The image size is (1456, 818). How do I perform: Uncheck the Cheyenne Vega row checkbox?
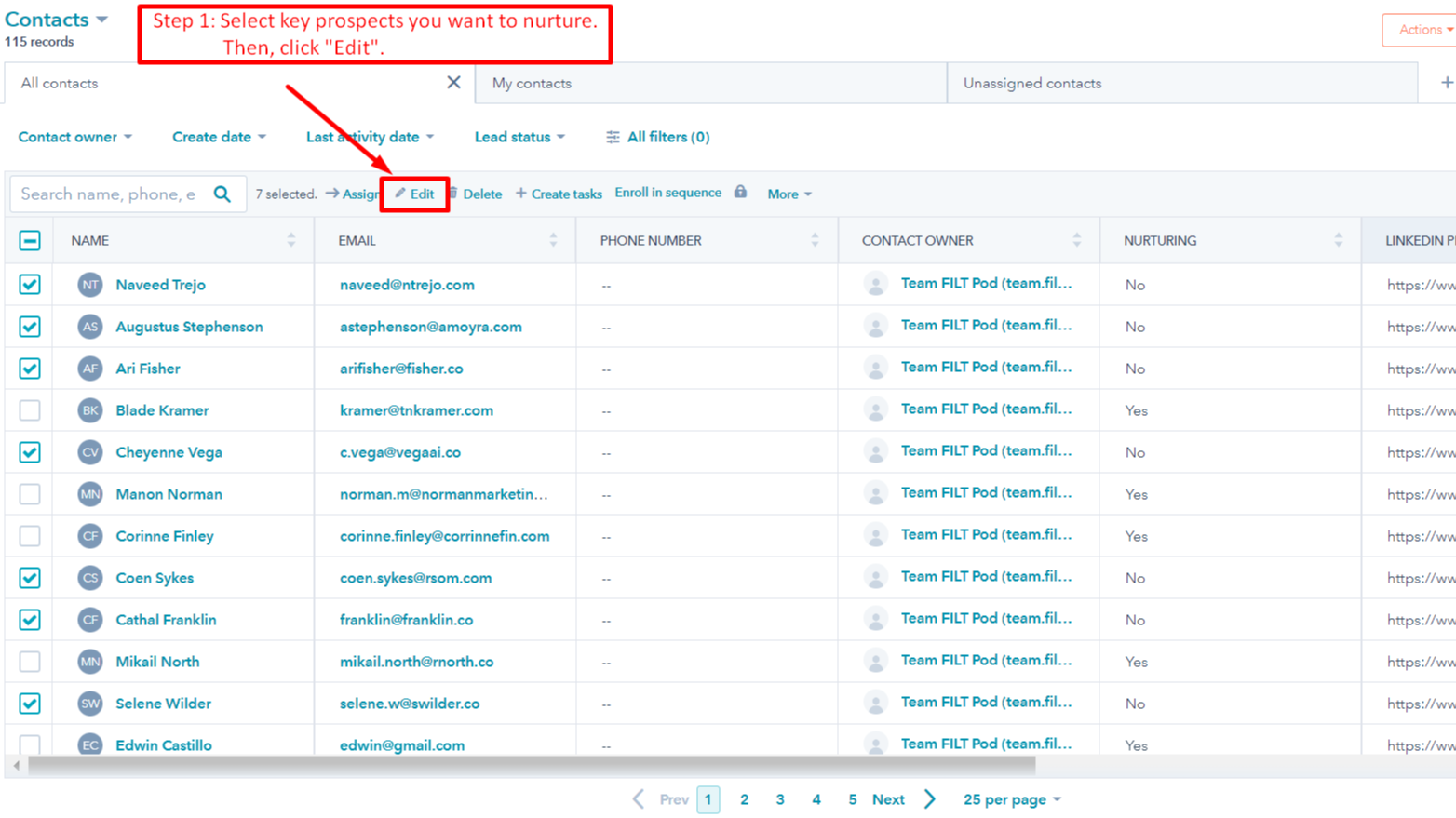click(x=30, y=452)
